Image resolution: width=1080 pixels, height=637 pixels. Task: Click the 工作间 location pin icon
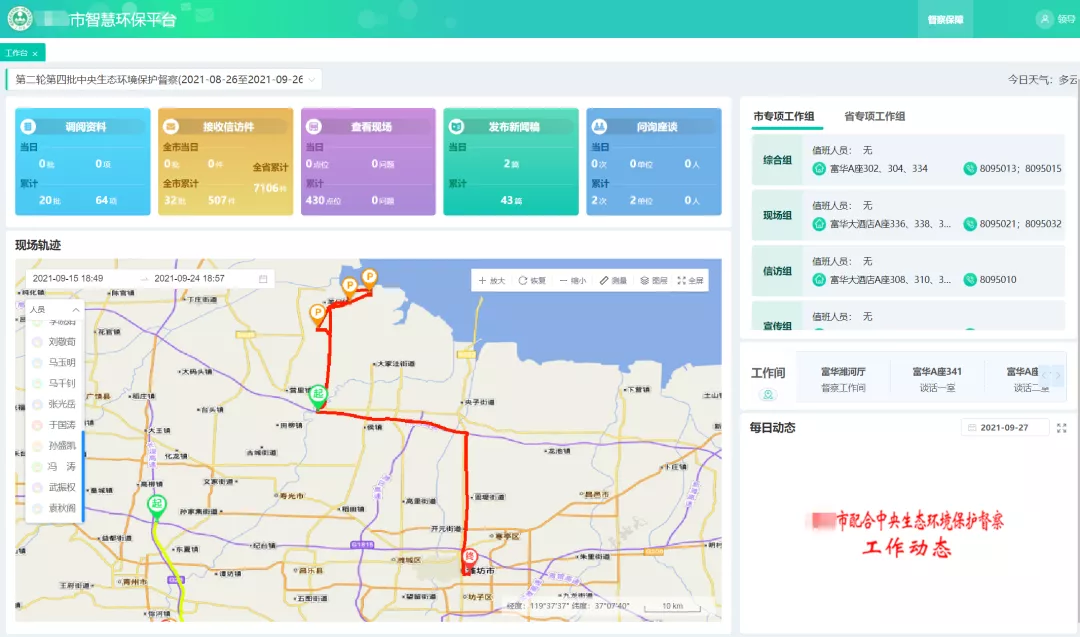(768, 395)
